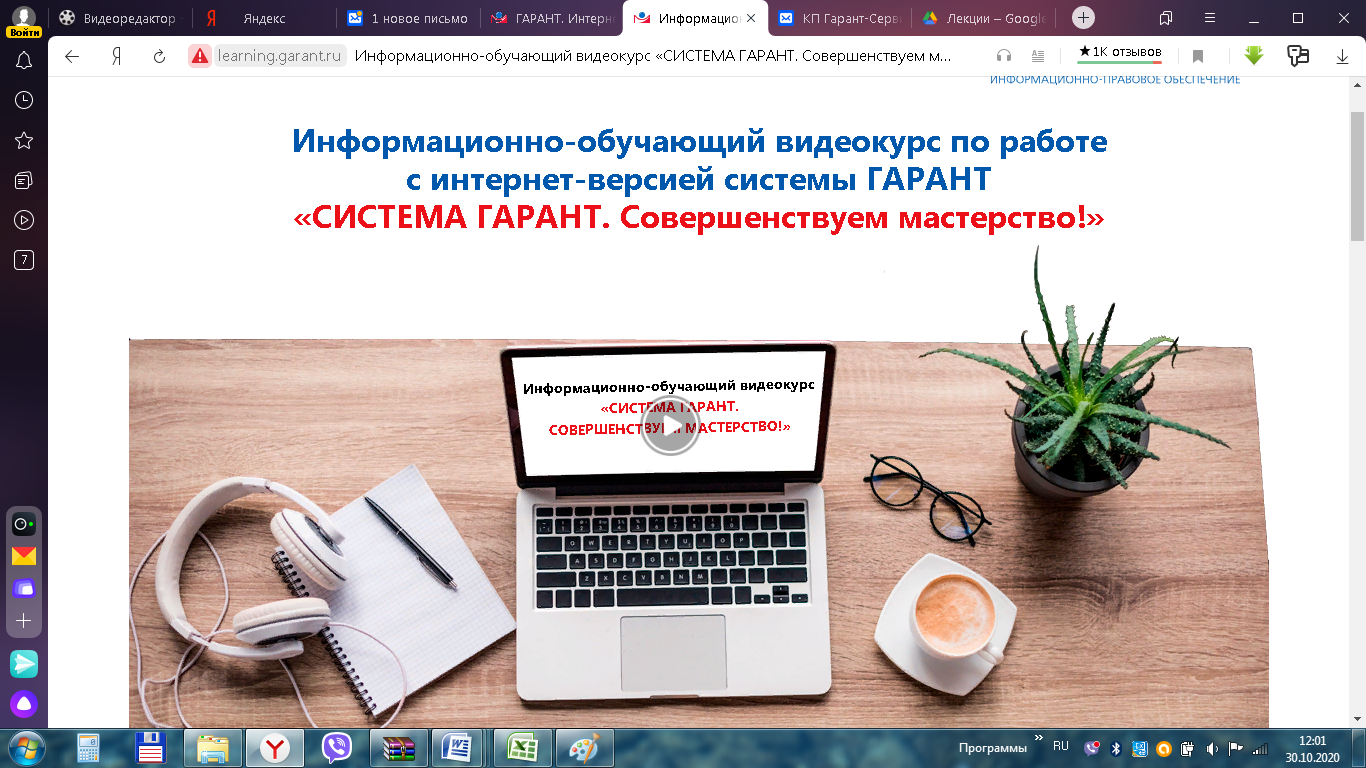Open the translate/chat extension icon

[1298, 56]
